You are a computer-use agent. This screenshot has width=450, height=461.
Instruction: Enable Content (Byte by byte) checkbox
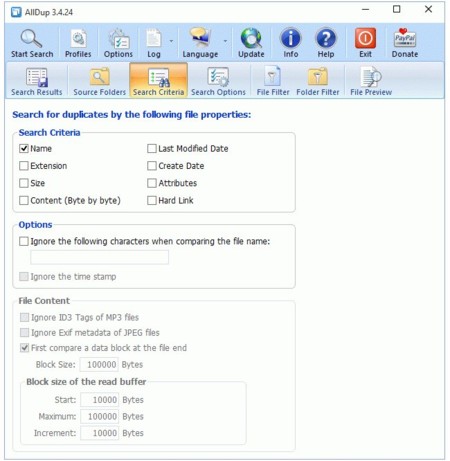(24, 200)
